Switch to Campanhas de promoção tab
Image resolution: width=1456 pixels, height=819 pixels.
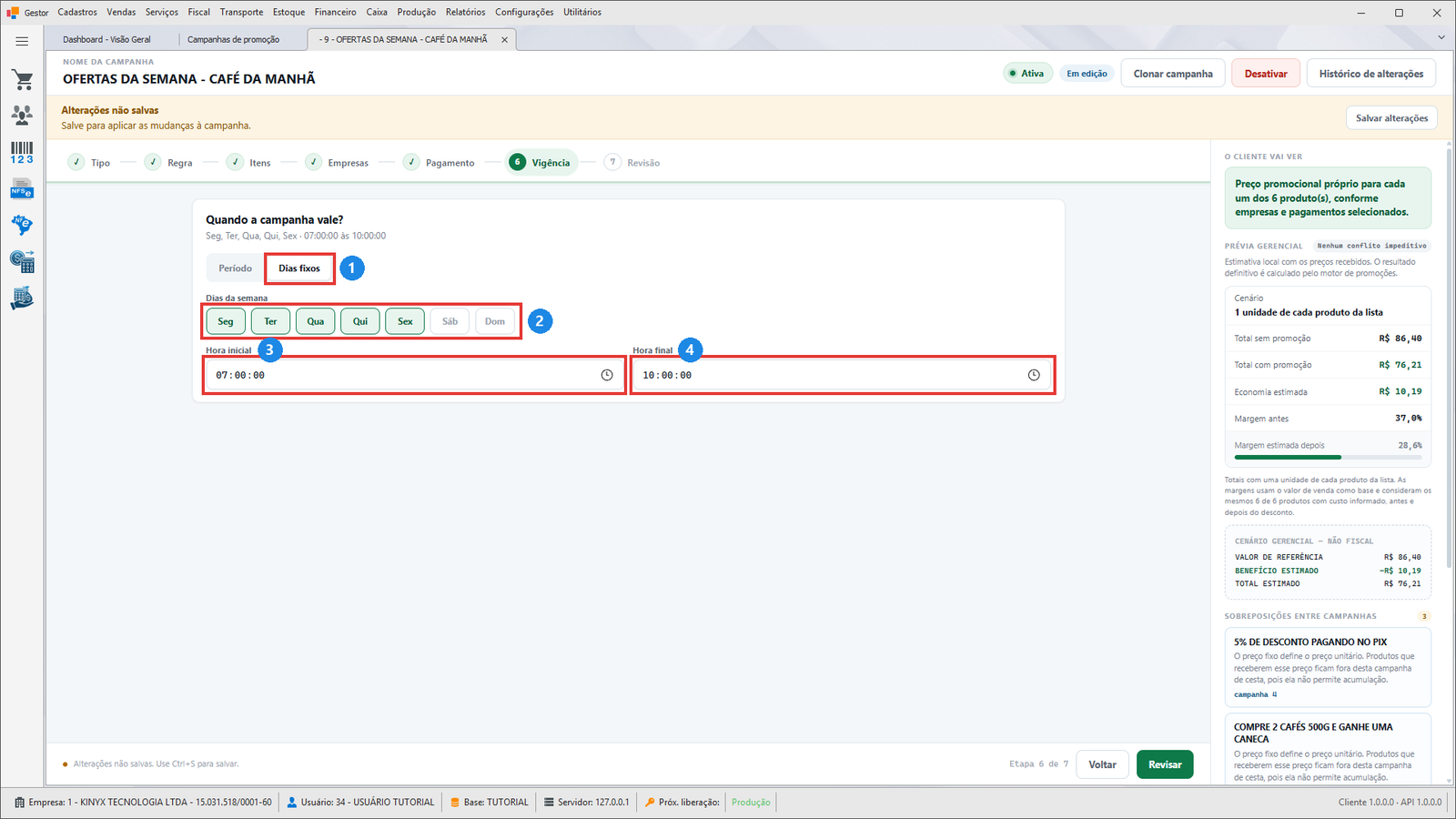pos(234,40)
